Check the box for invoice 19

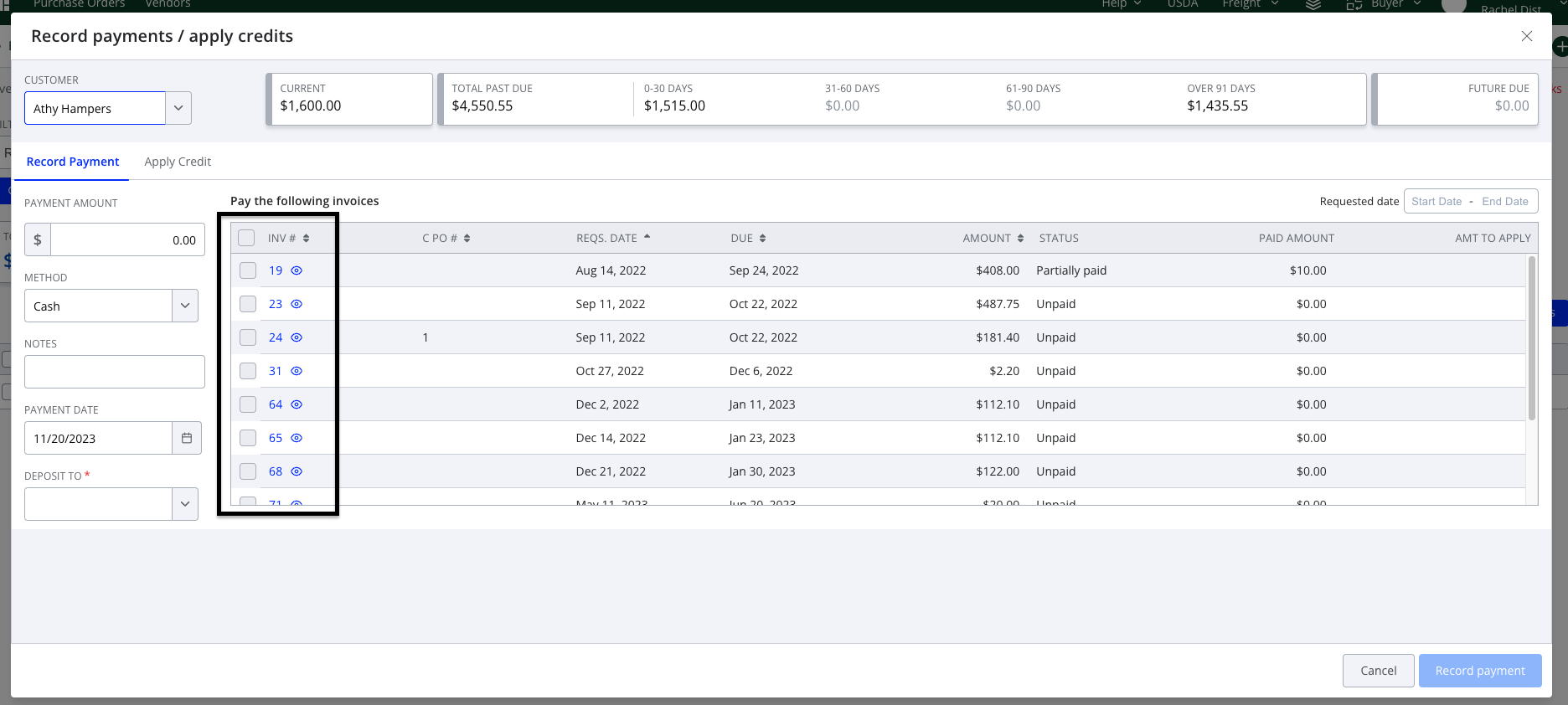(248, 270)
